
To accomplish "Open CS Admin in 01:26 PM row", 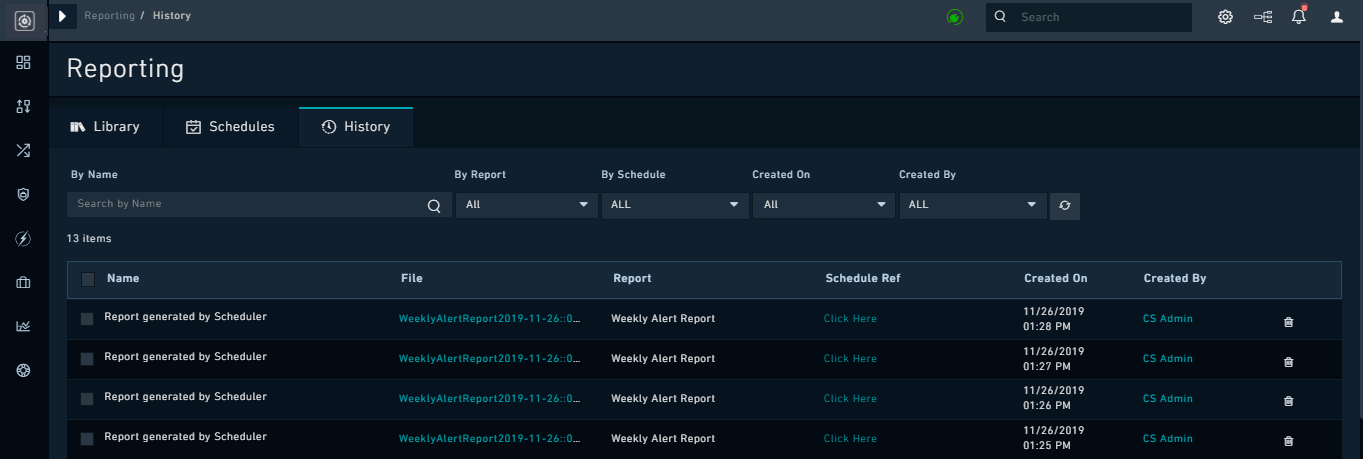I will pyautogui.click(x=1168, y=398).
